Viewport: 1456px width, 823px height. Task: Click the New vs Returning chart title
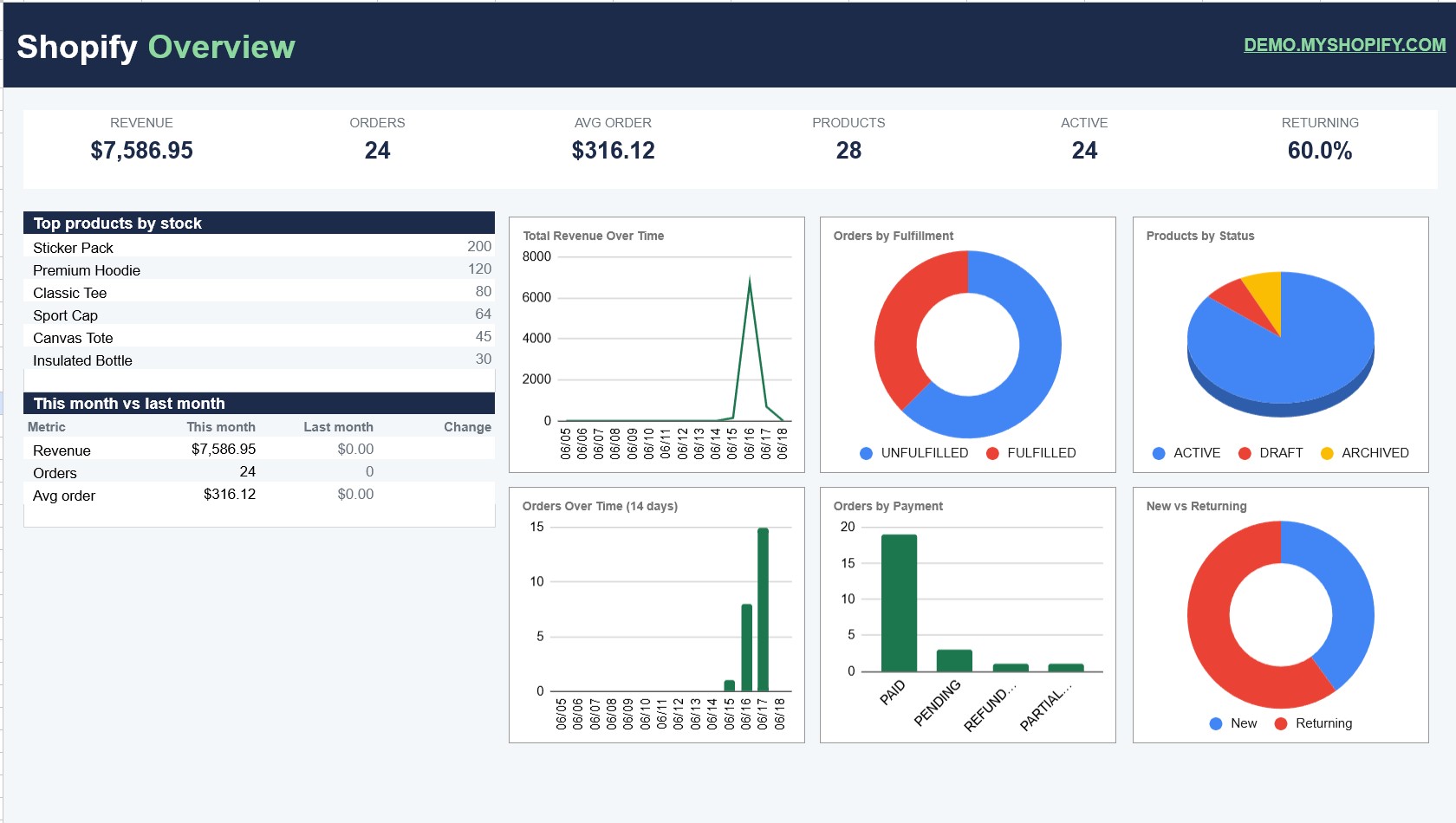[x=1196, y=506]
